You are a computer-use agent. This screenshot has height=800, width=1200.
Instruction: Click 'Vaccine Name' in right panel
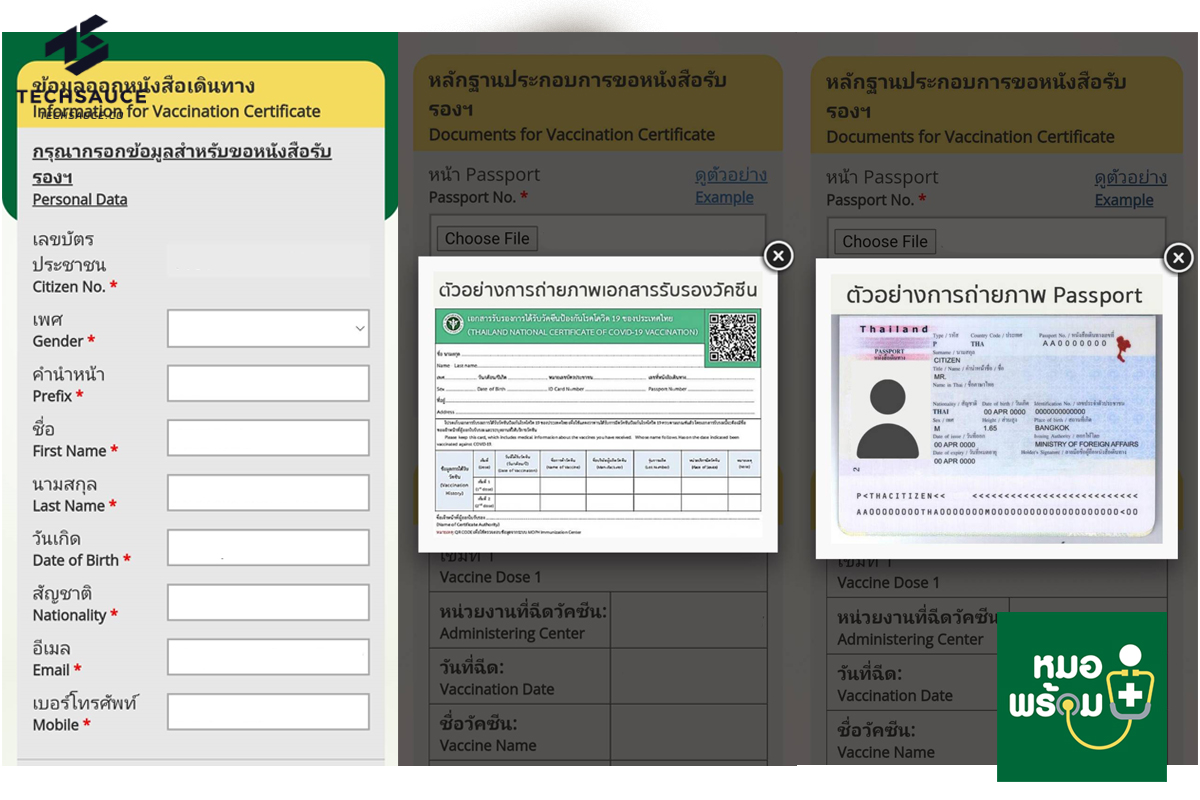click(x=886, y=752)
